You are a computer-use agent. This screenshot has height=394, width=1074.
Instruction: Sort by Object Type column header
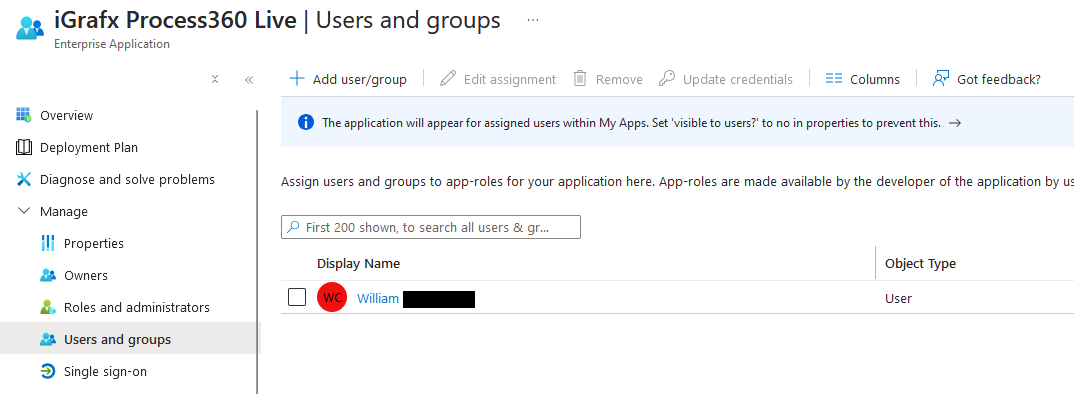[x=920, y=263]
